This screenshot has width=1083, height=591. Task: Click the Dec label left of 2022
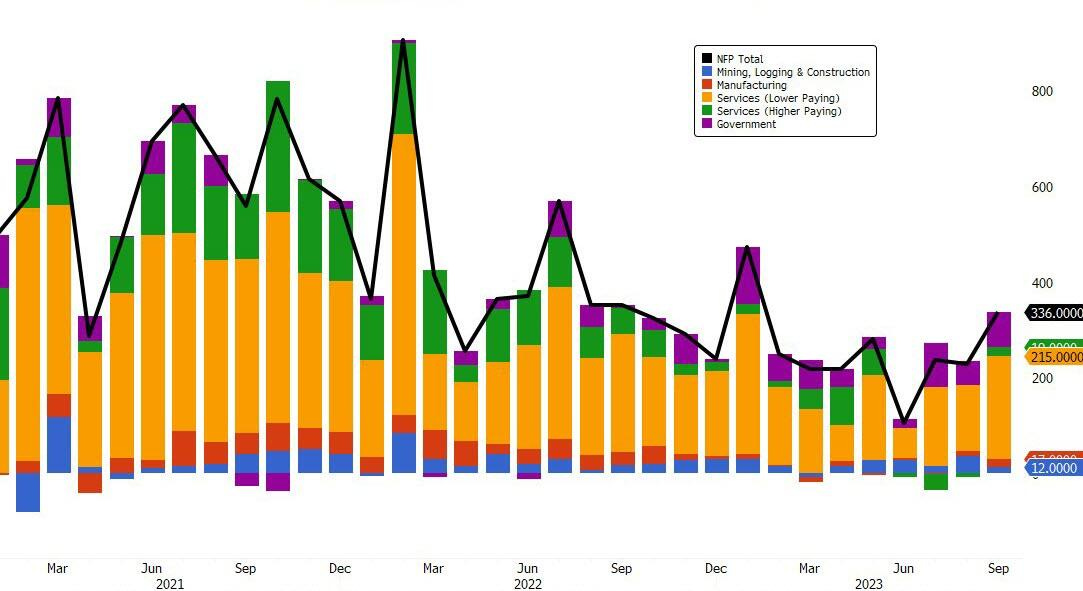click(340, 569)
